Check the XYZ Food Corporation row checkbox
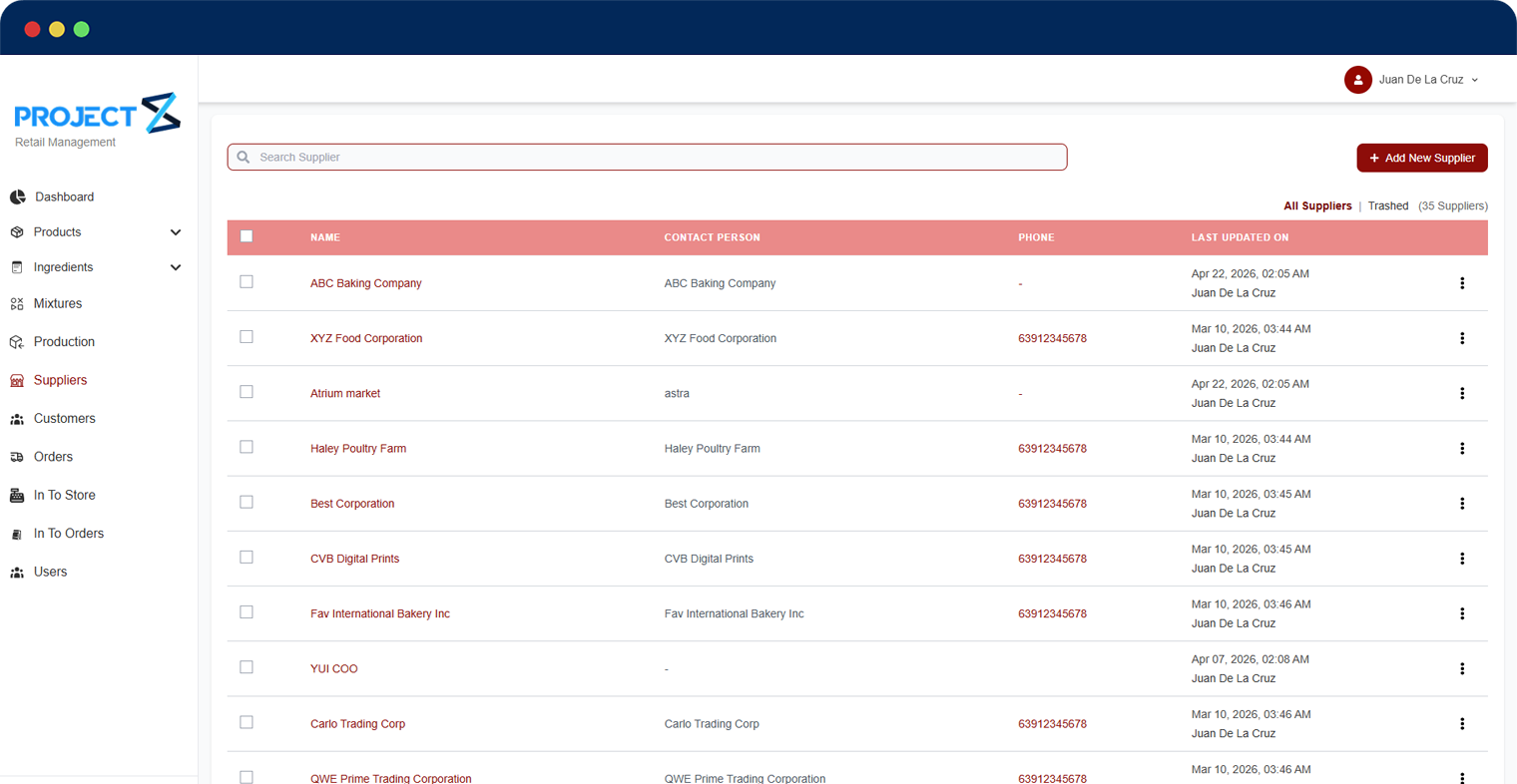1517x784 pixels. (x=247, y=337)
